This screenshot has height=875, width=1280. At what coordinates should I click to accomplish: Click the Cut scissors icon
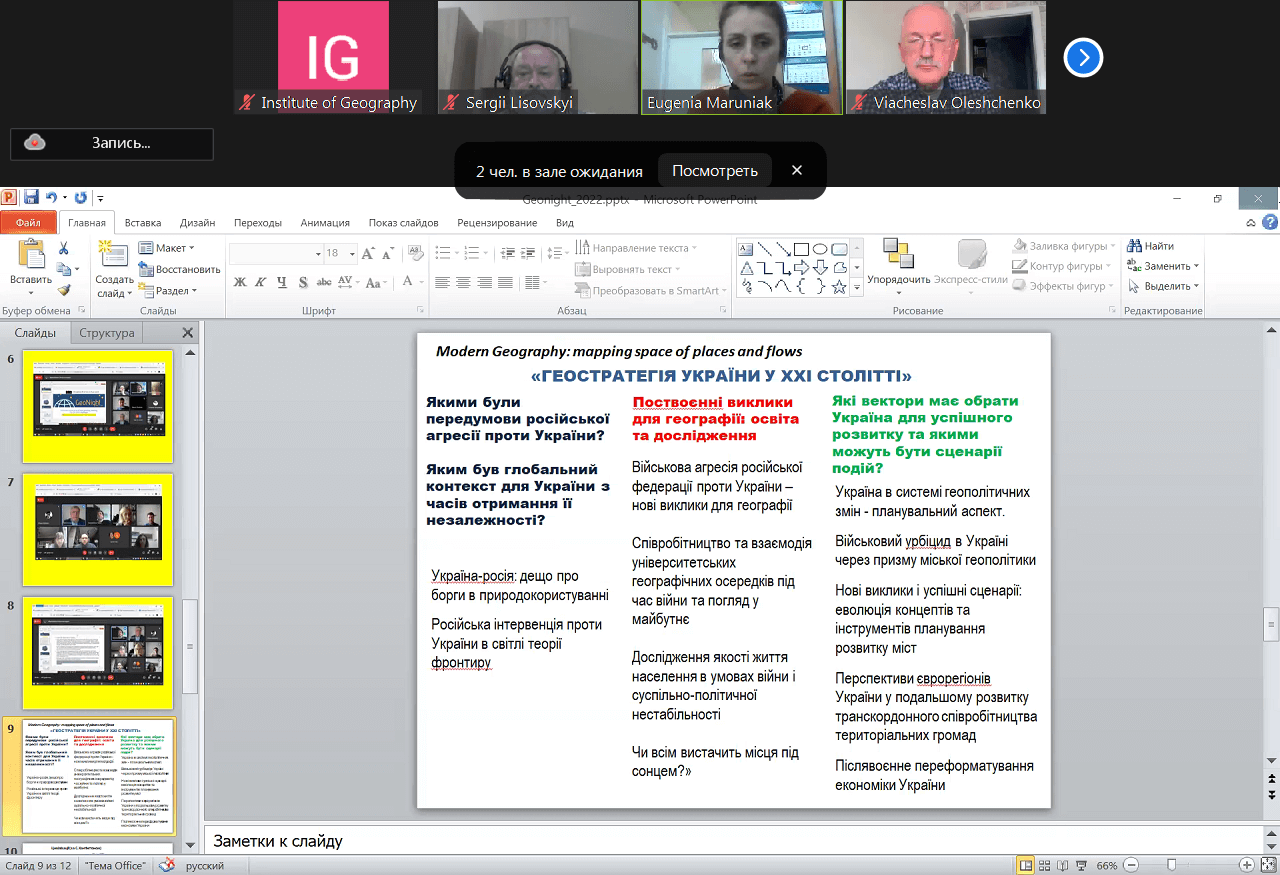coord(64,248)
